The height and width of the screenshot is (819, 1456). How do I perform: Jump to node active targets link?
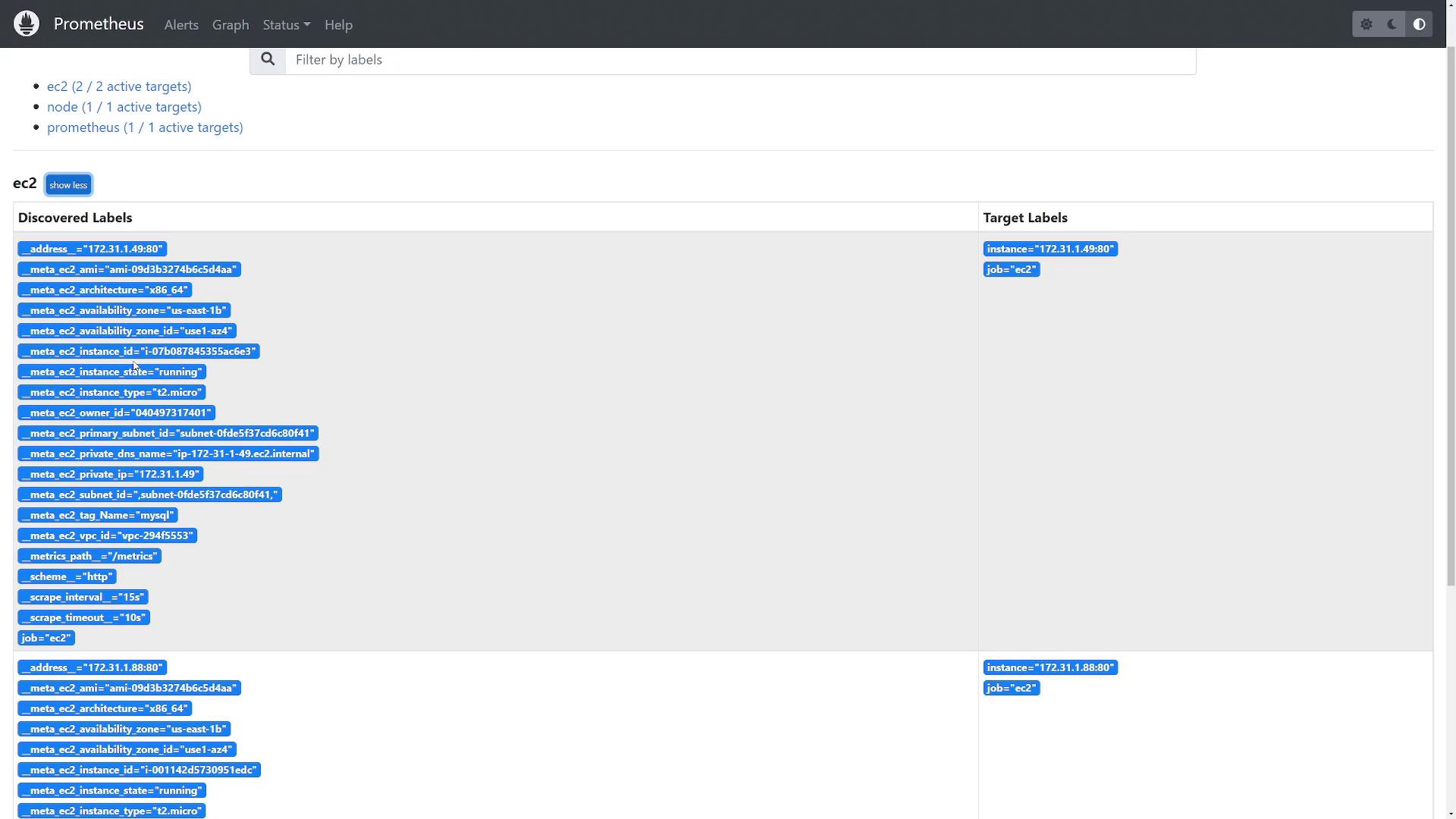click(124, 107)
